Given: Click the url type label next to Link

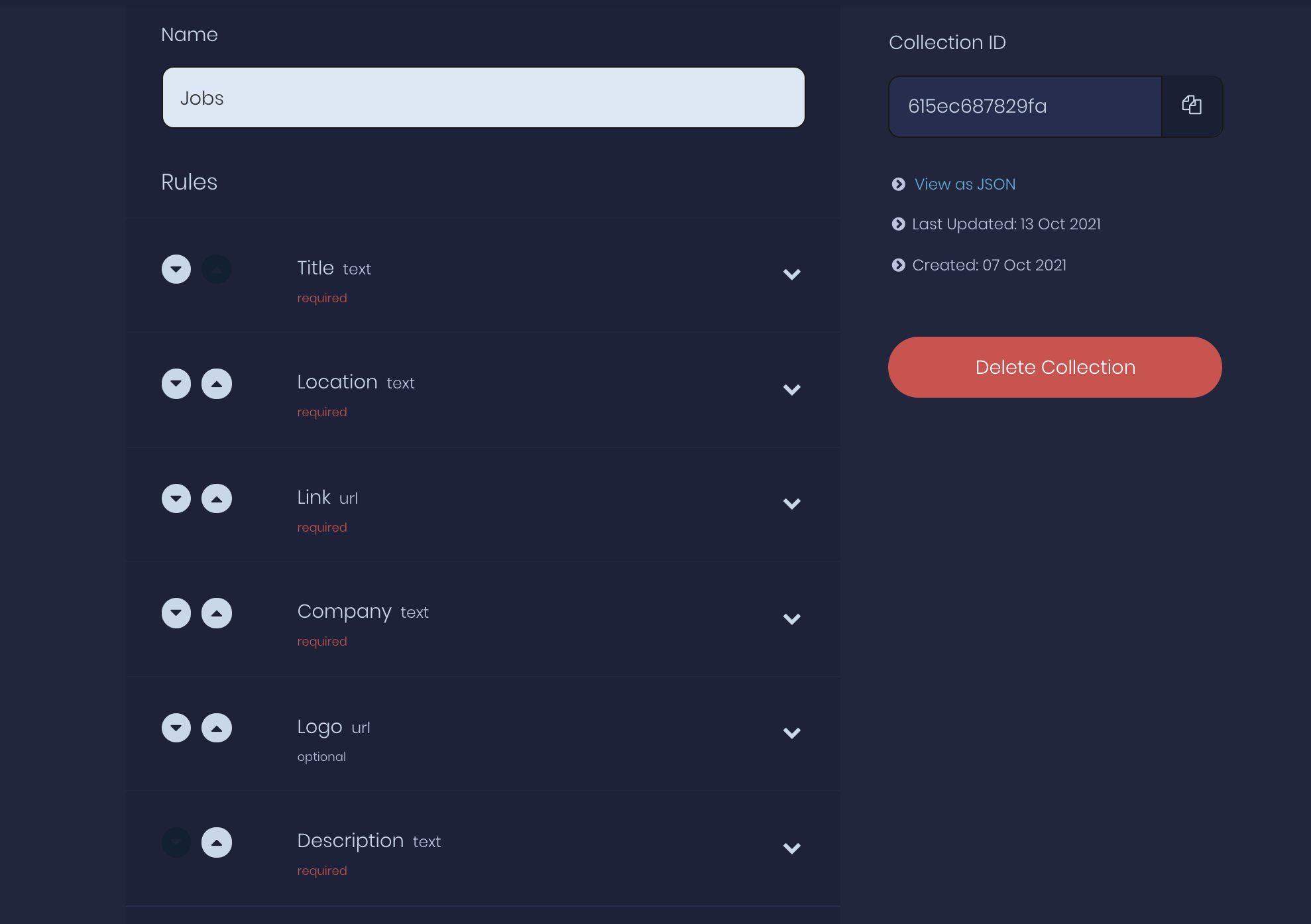Looking at the screenshot, I should (x=349, y=498).
